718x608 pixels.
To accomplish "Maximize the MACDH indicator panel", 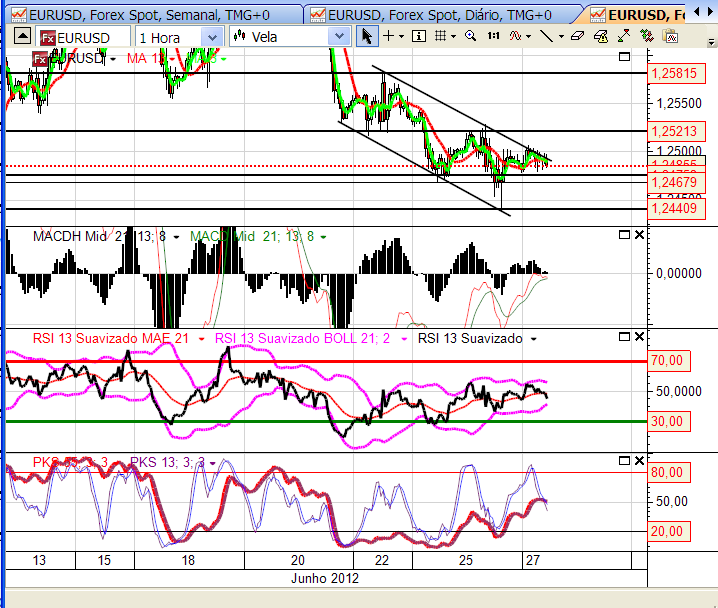I will [x=624, y=235].
